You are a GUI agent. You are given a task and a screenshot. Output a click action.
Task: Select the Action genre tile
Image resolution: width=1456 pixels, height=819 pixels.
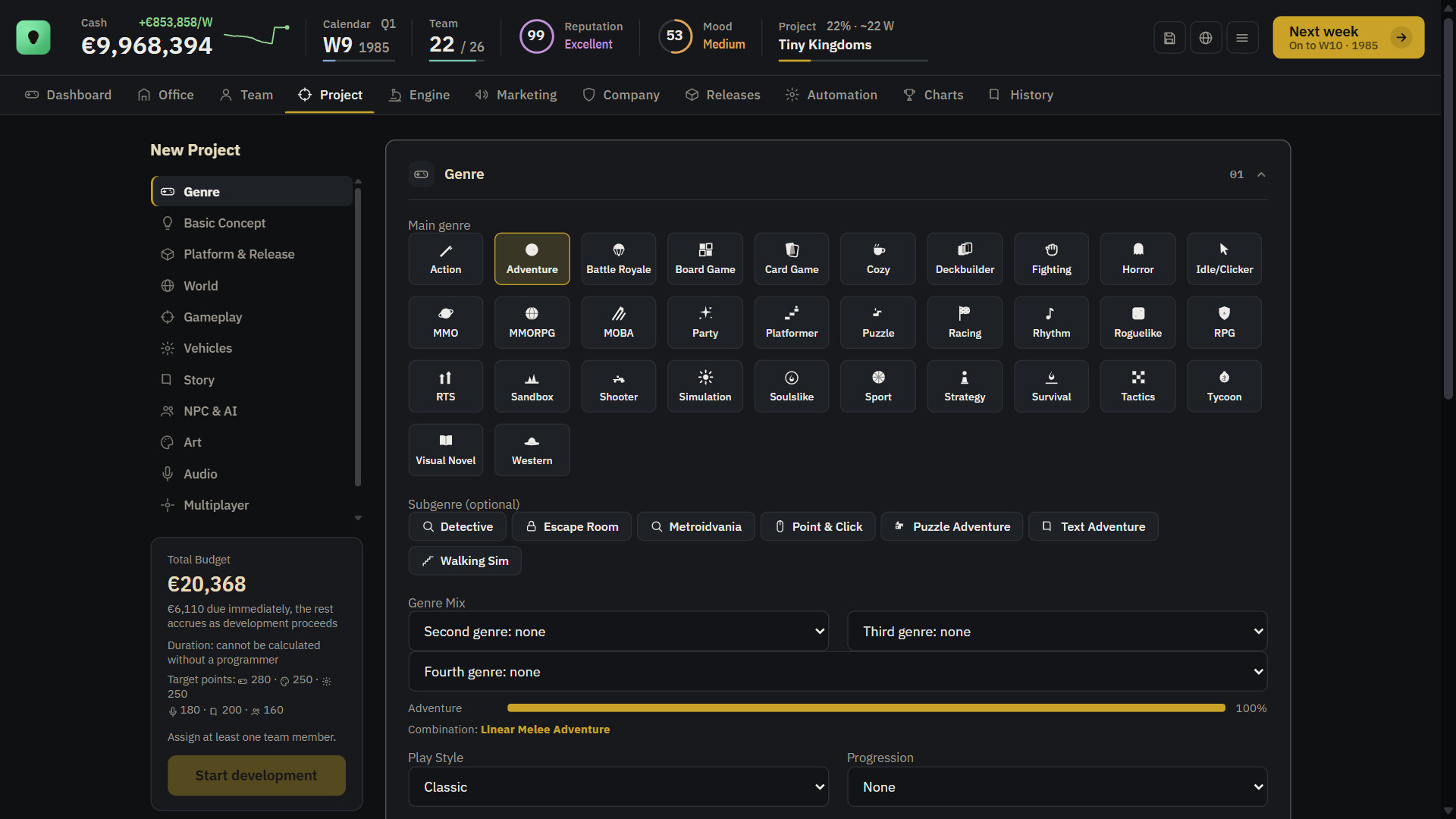tap(446, 259)
